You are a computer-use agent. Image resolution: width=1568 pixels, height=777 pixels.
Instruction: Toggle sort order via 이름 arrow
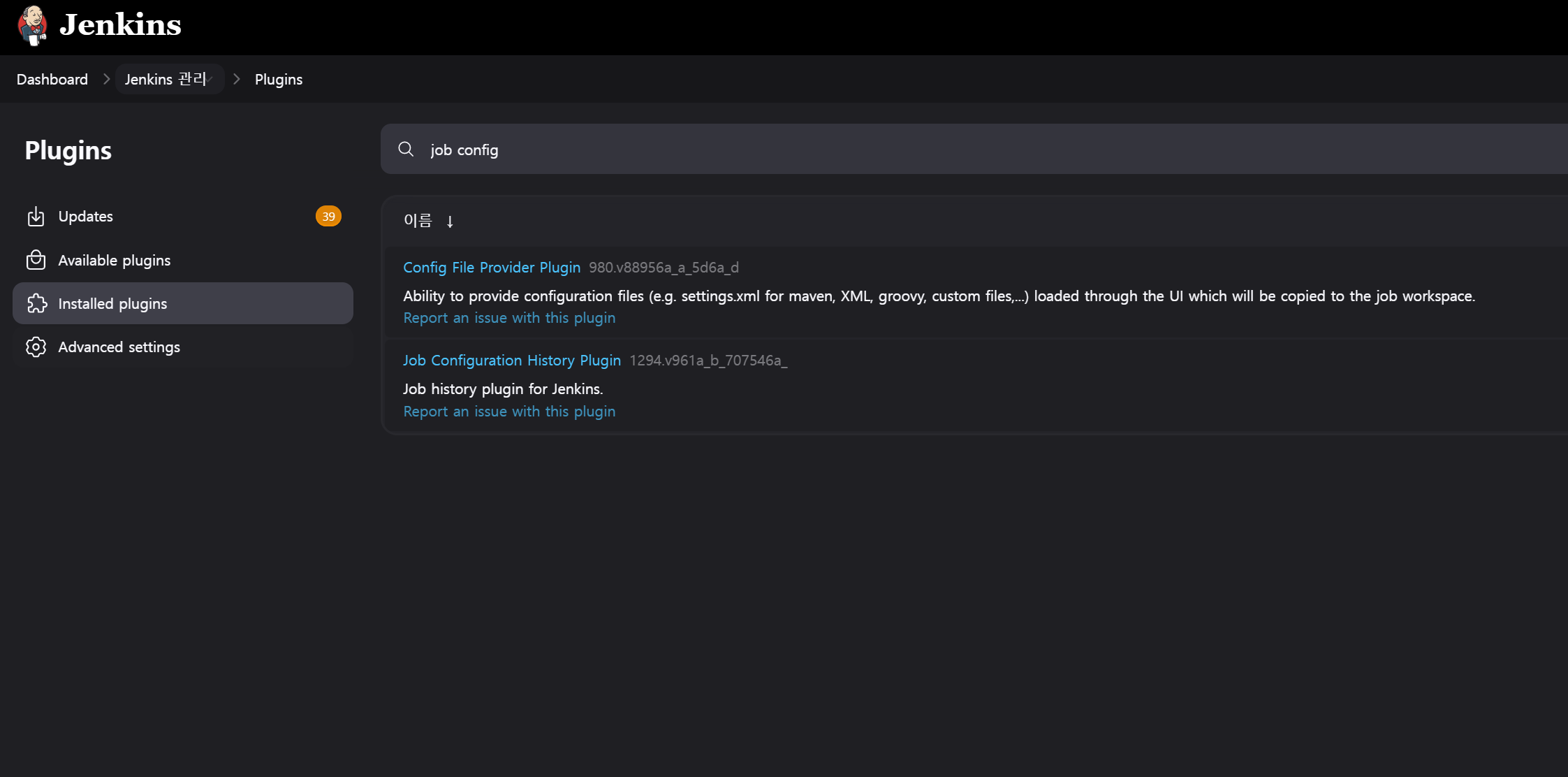[450, 222]
